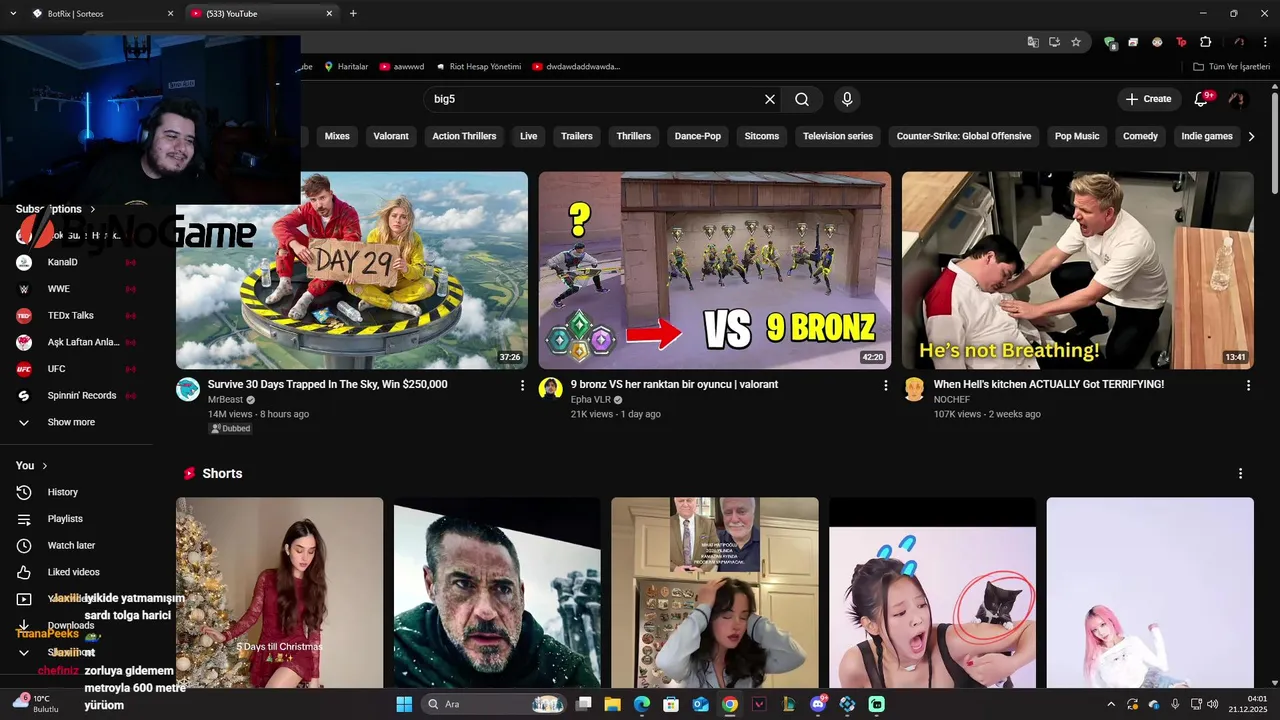
Task: Filter by the Valorant chip
Action: click(x=391, y=136)
